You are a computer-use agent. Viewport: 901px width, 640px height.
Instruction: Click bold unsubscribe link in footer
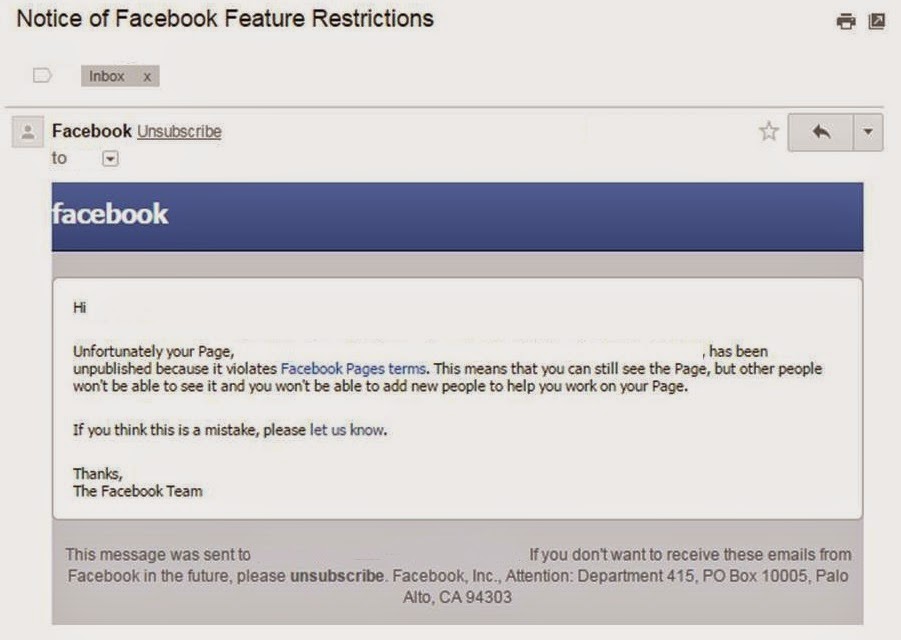337,576
